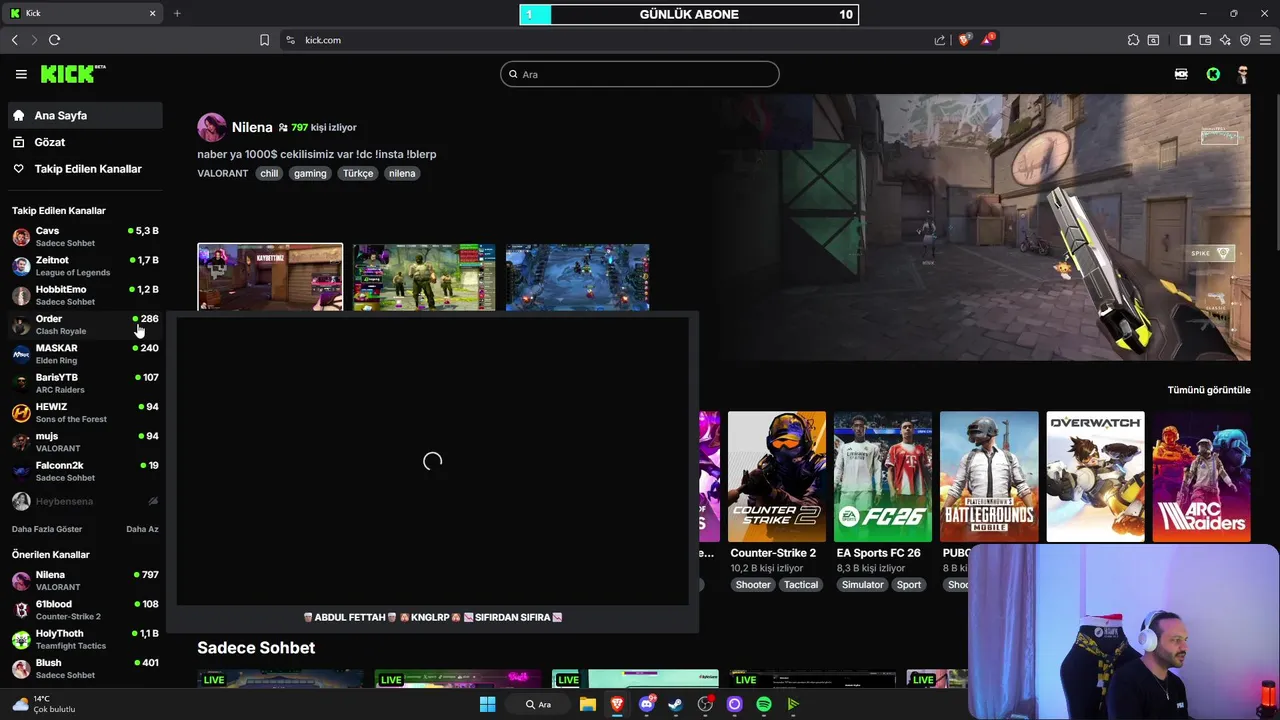Viewport: 1280px width, 720px height.
Task: Open HolyThoth recommended channel
Action: point(85,639)
